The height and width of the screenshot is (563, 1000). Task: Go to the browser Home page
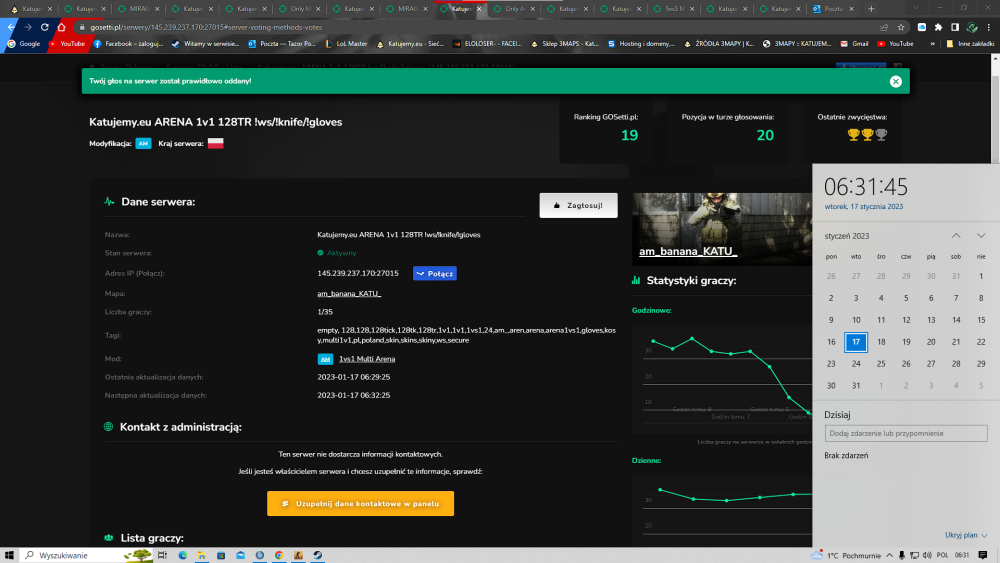tap(61, 27)
